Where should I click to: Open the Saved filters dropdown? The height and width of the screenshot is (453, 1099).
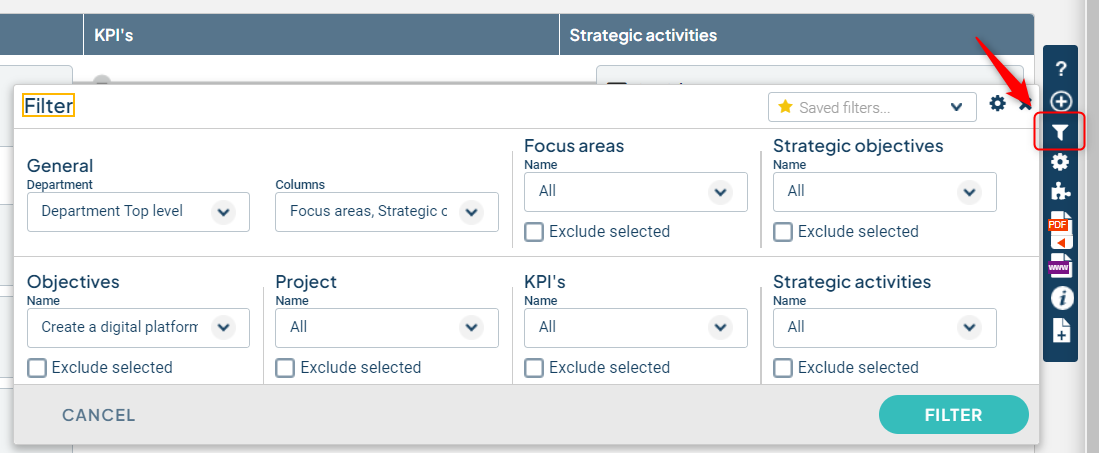872,107
